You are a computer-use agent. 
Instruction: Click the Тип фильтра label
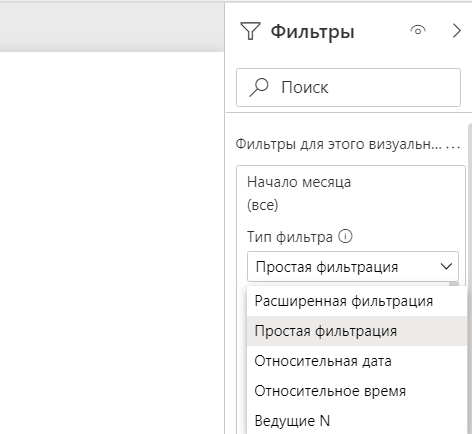tap(290, 237)
